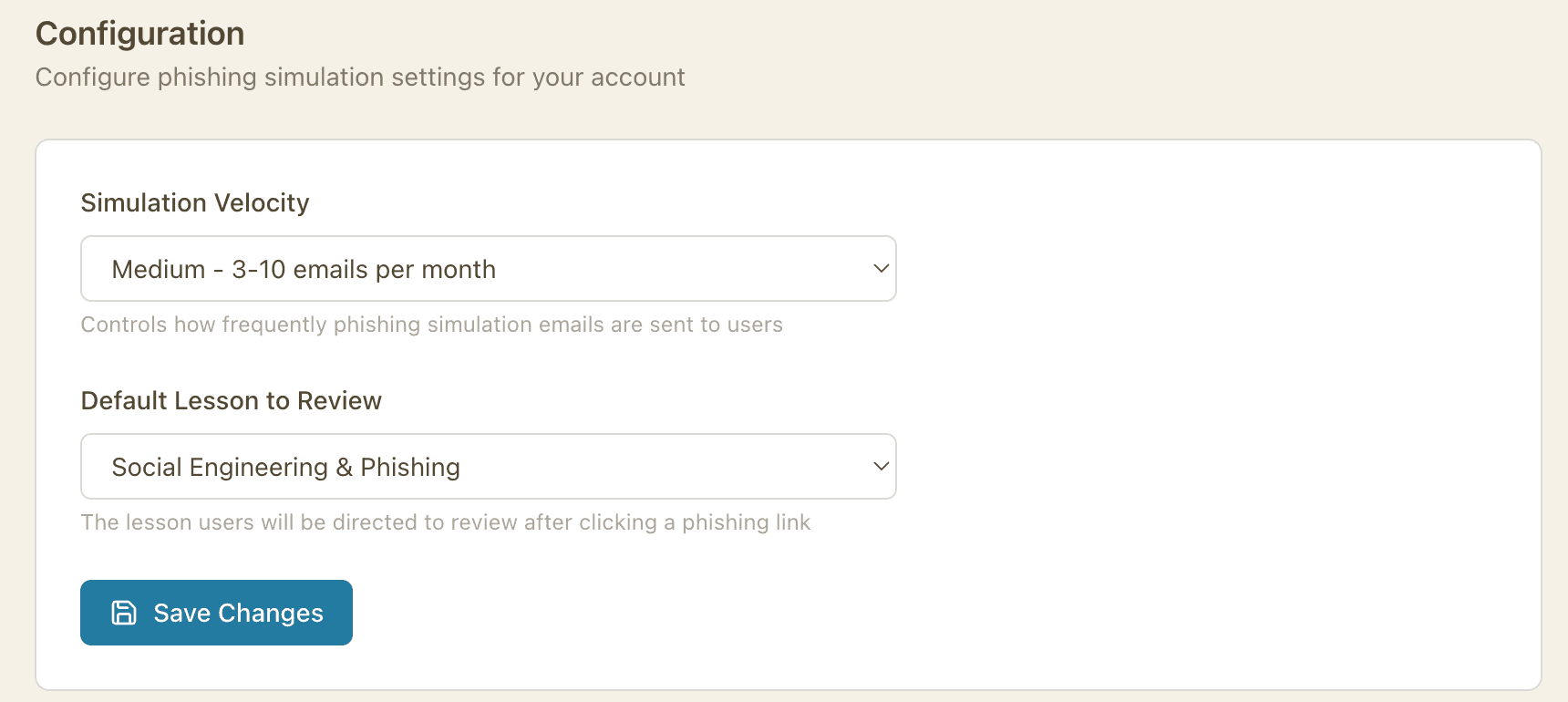This screenshot has width=1568, height=702.
Task: Click the "Default Lesson to Review" label
Action: [231, 400]
